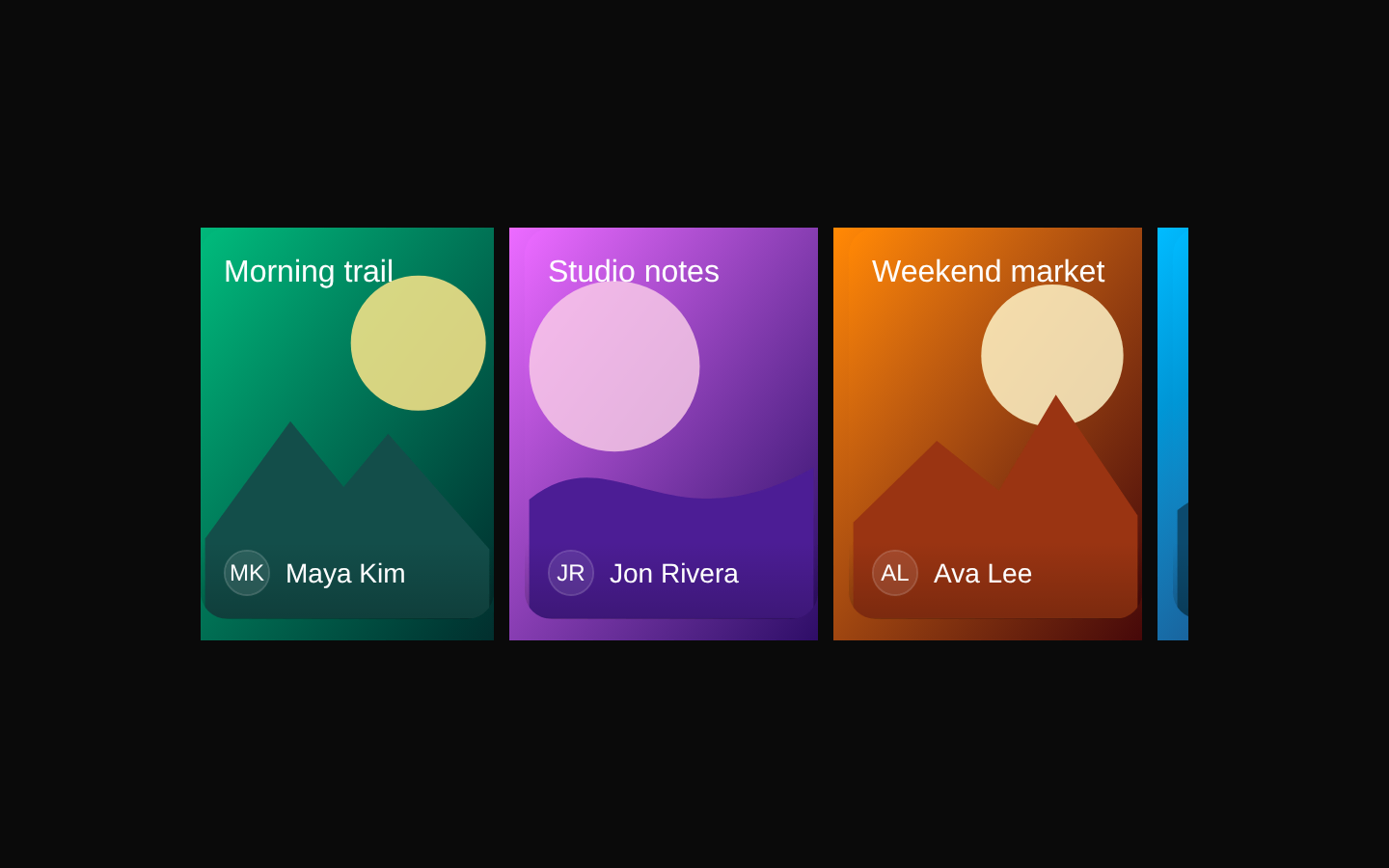
Task: Click the JR avatar badge
Action: 571,573
